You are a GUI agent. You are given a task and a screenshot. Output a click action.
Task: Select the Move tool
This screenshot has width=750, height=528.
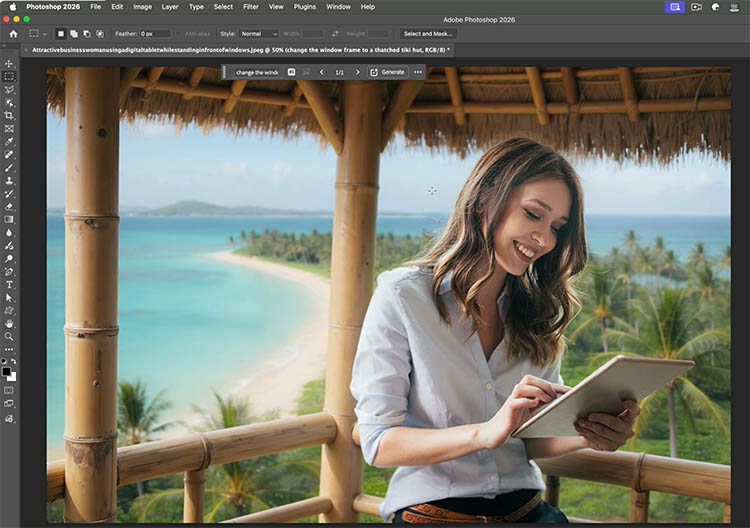9,63
